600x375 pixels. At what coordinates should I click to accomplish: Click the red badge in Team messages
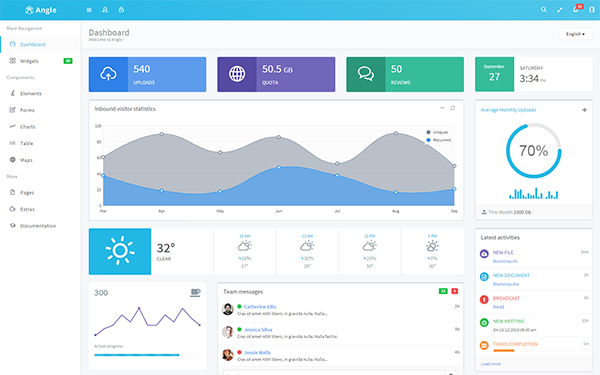[455, 291]
